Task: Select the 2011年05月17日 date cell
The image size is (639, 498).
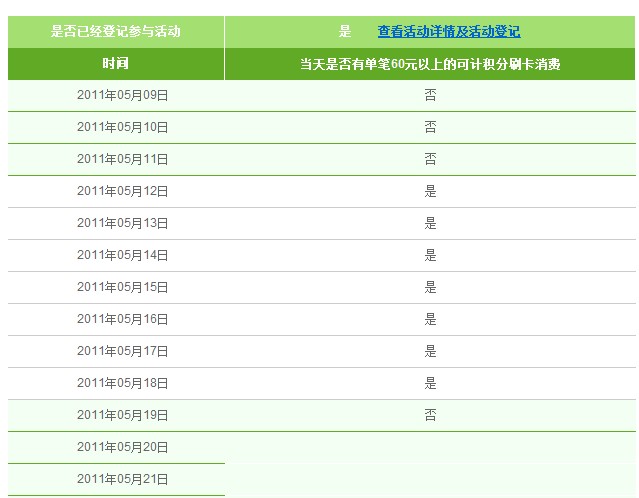Action: [x=122, y=352]
